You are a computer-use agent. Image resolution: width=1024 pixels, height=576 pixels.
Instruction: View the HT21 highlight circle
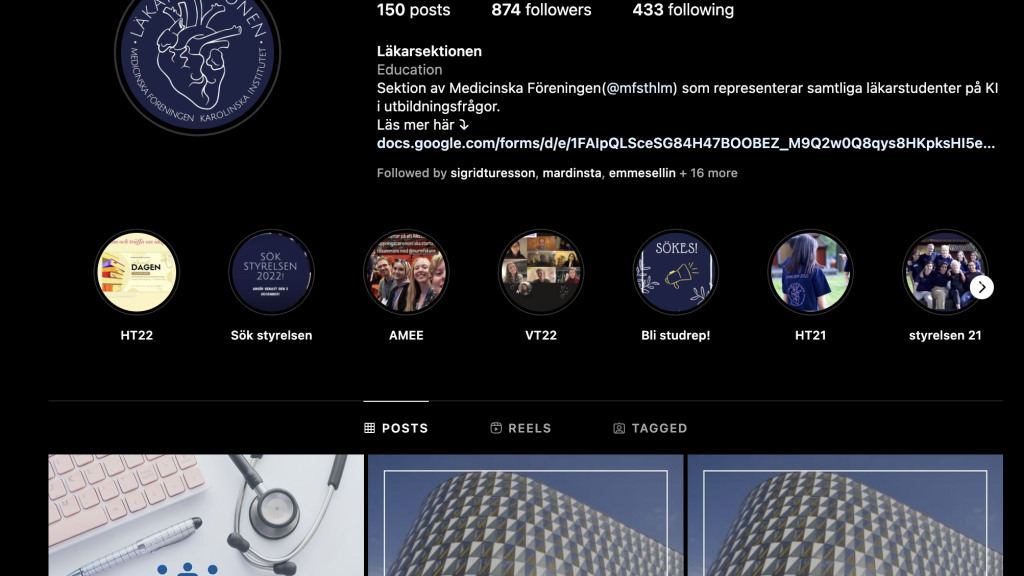(810, 272)
